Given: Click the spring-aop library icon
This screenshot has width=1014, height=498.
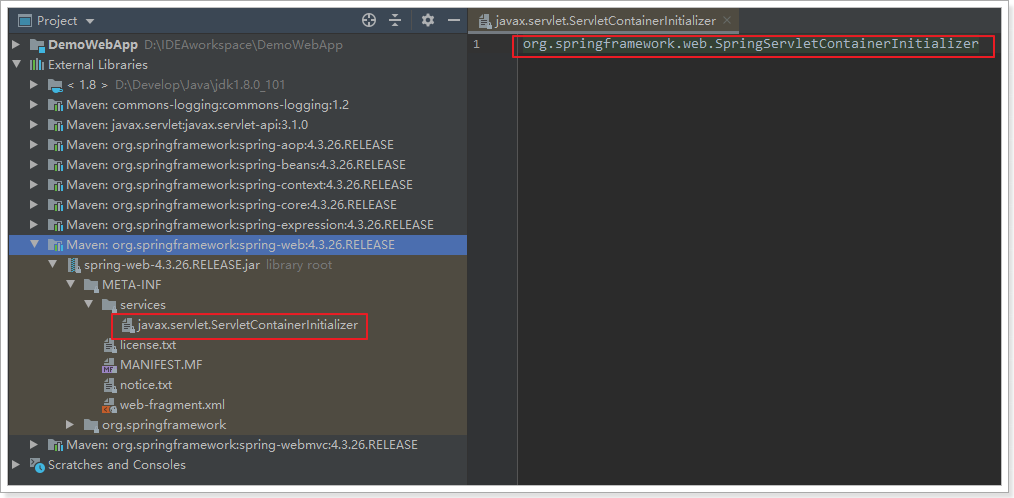Looking at the screenshot, I should 56,145.
